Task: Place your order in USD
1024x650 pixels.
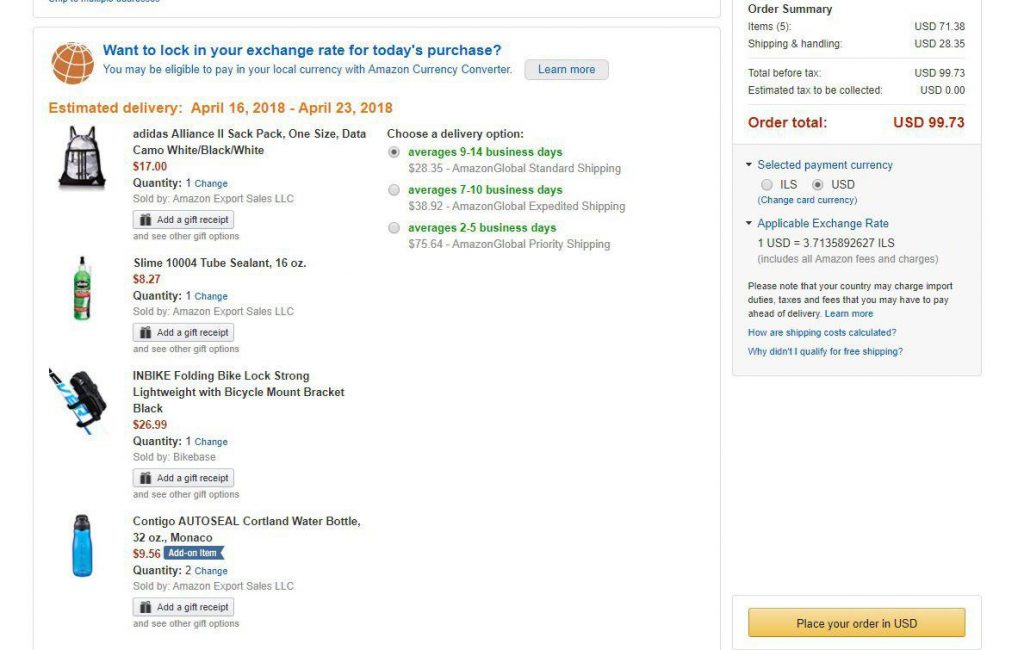Action: point(856,623)
